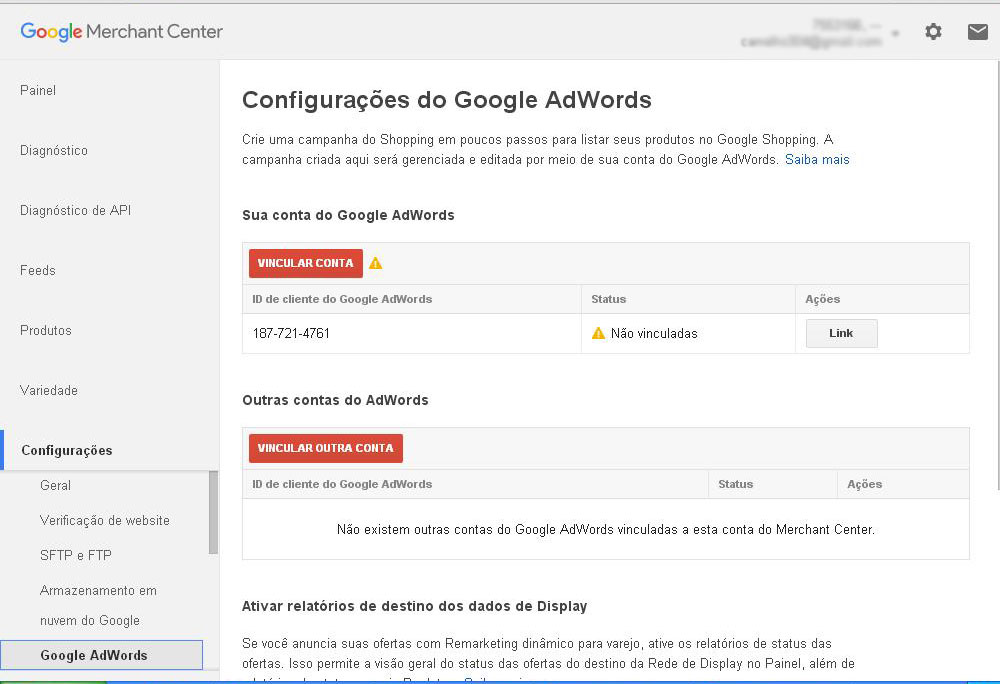Follow the Saiba mais link
Screen dimensions: 1000x684
(817, 160)
